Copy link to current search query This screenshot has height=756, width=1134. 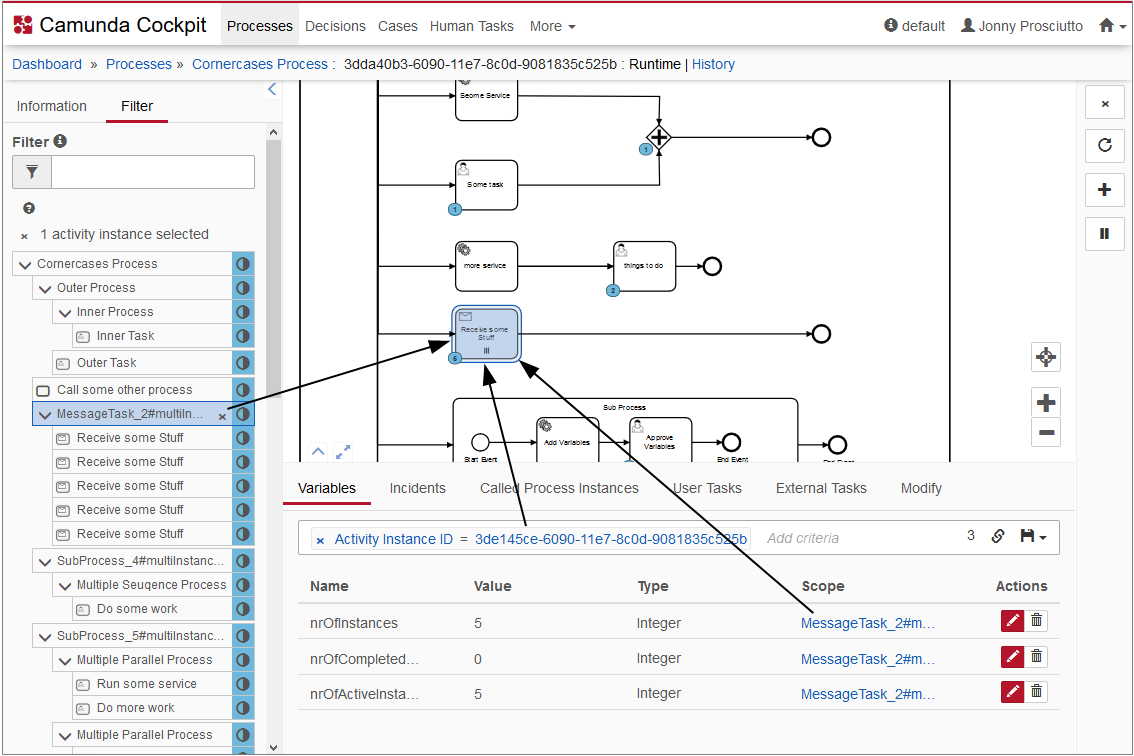[x=997, y=536]
